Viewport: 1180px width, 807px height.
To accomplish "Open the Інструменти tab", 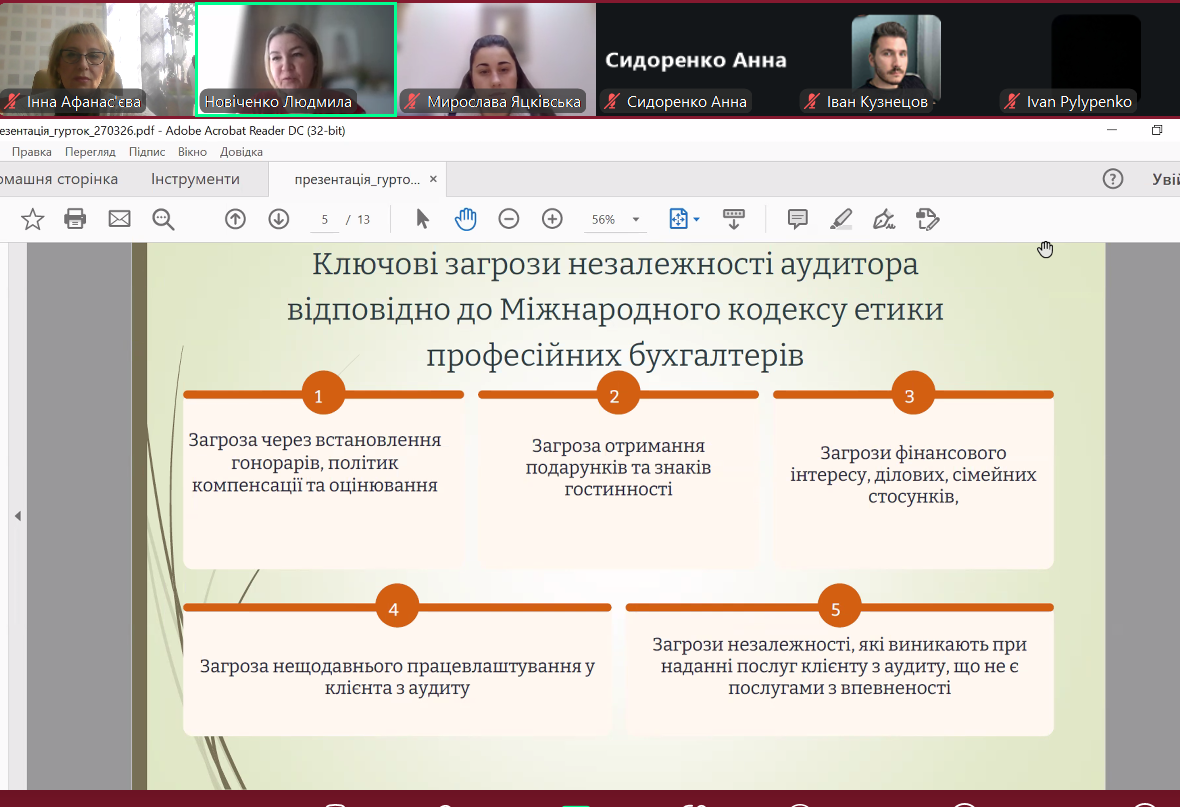I will pyautogui.click(x=195, y=179).
